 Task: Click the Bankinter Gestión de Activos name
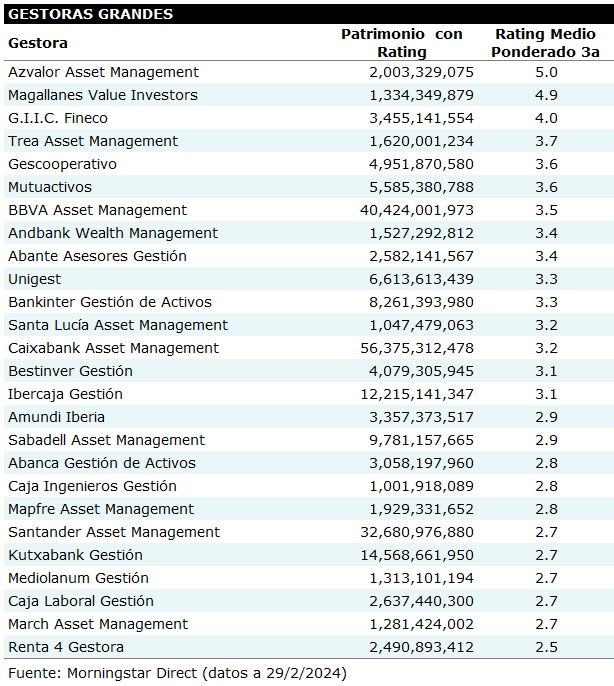pos(110,302)
